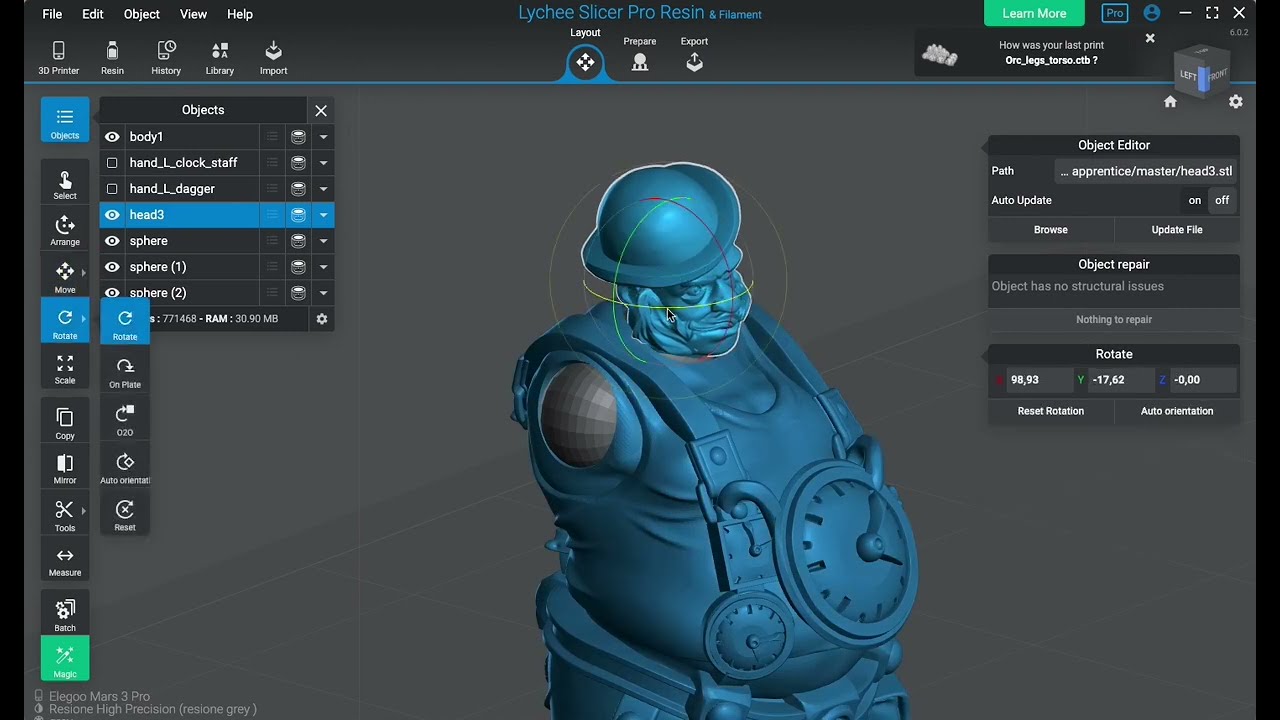Screen dimensions: 1280x720
Task: Hide the sphere object
Action: click(x=112, y=241)
